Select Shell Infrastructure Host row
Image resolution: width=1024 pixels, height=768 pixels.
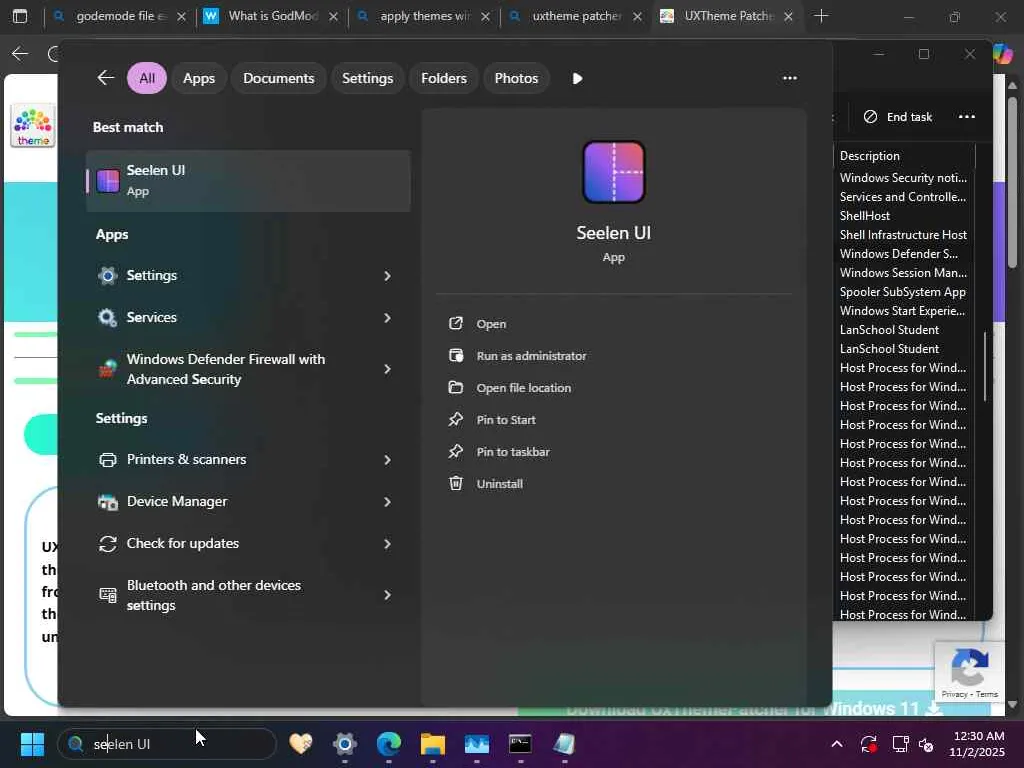click(x=904, y=234)
